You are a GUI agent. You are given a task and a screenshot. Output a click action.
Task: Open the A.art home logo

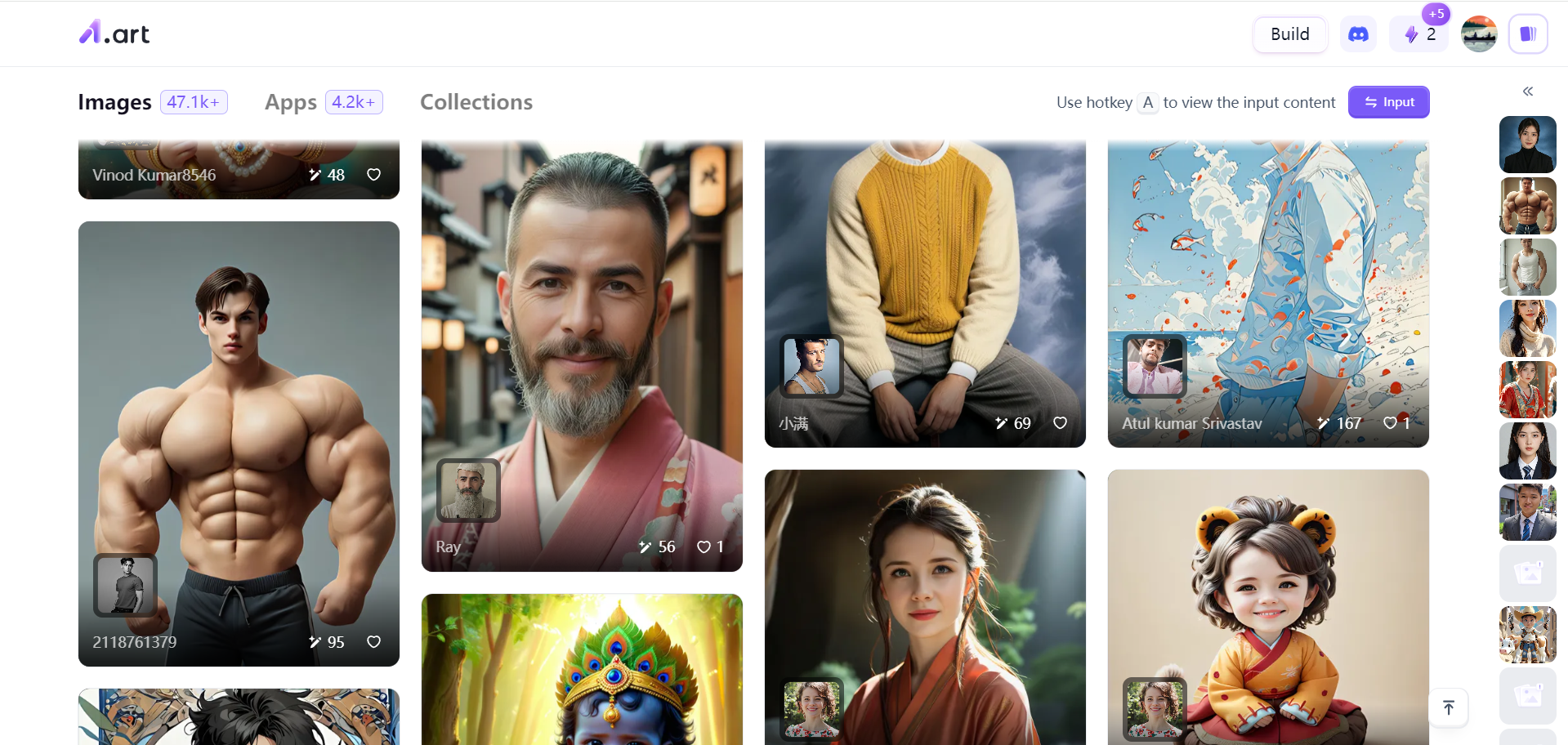click(114, 33)
